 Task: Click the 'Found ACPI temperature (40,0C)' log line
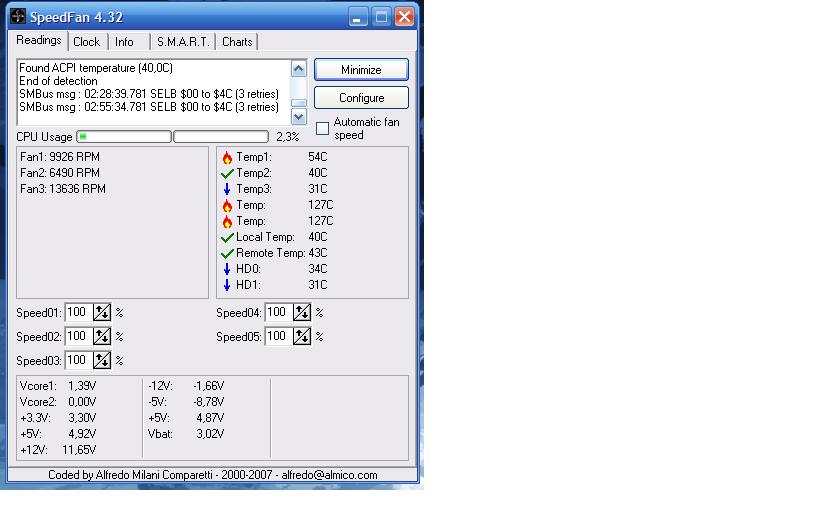(x=96, y=68)
